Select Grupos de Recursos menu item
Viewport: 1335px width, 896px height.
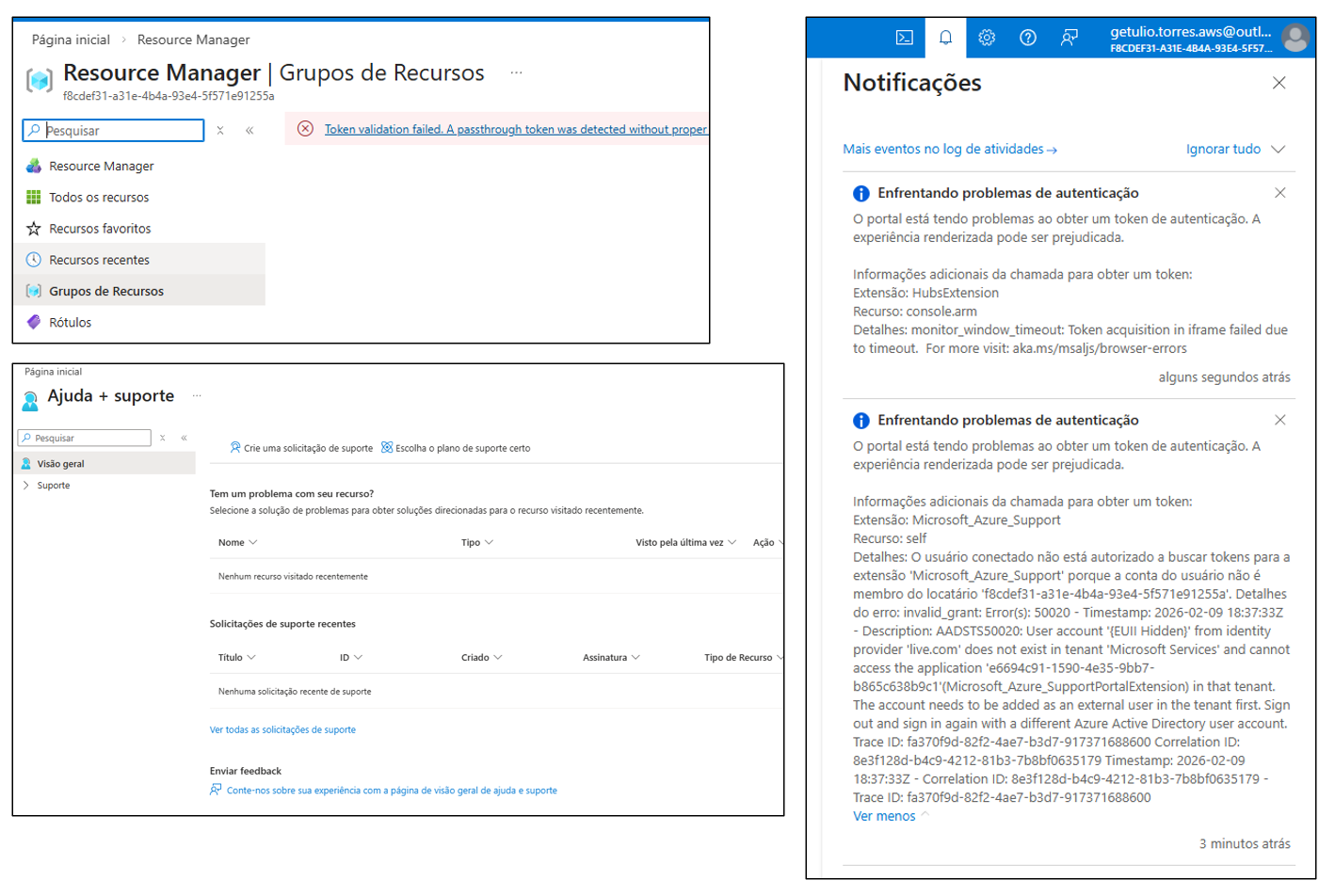coord(139,290)
